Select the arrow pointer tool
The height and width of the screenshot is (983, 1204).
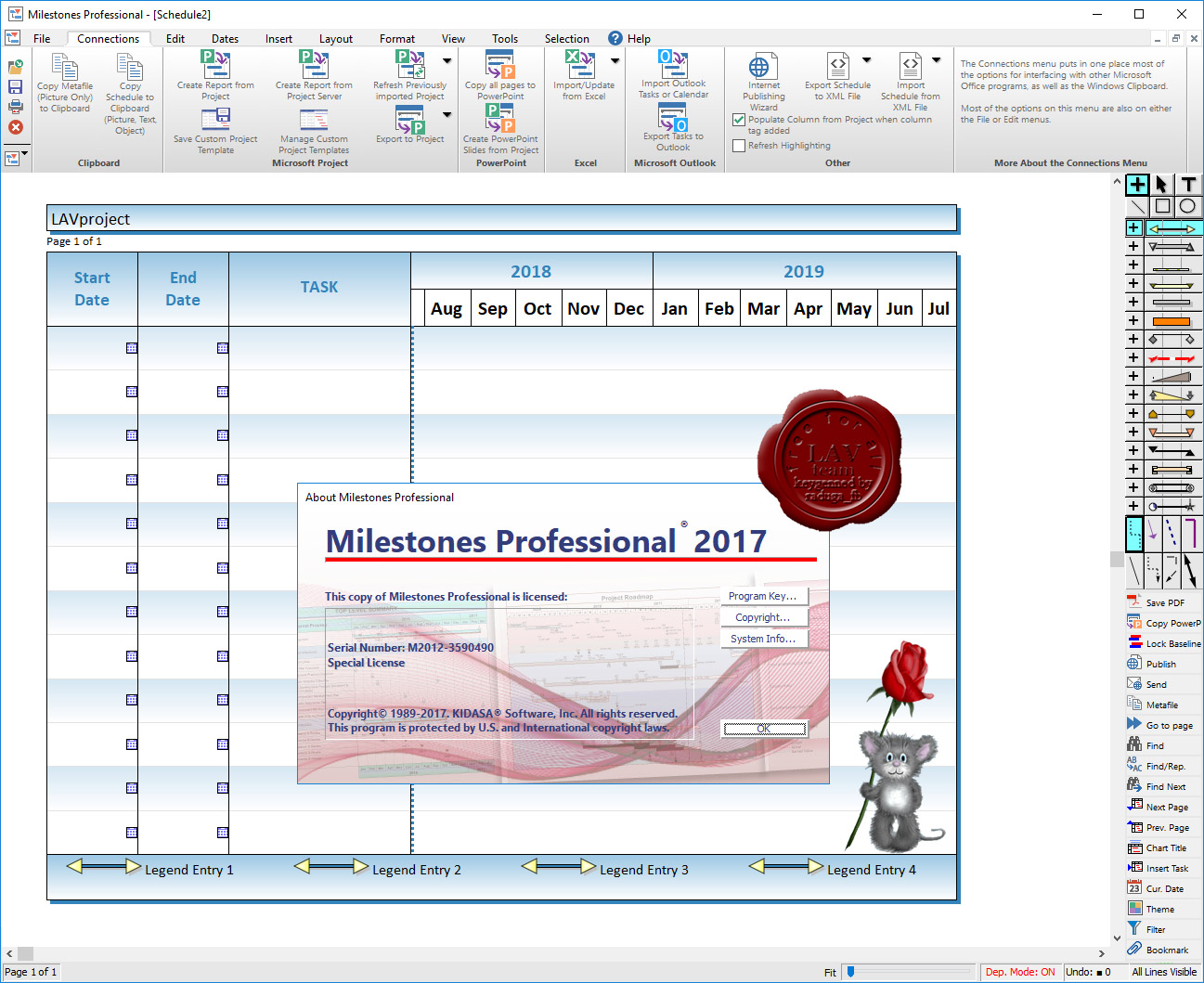tap(1162, 184)
